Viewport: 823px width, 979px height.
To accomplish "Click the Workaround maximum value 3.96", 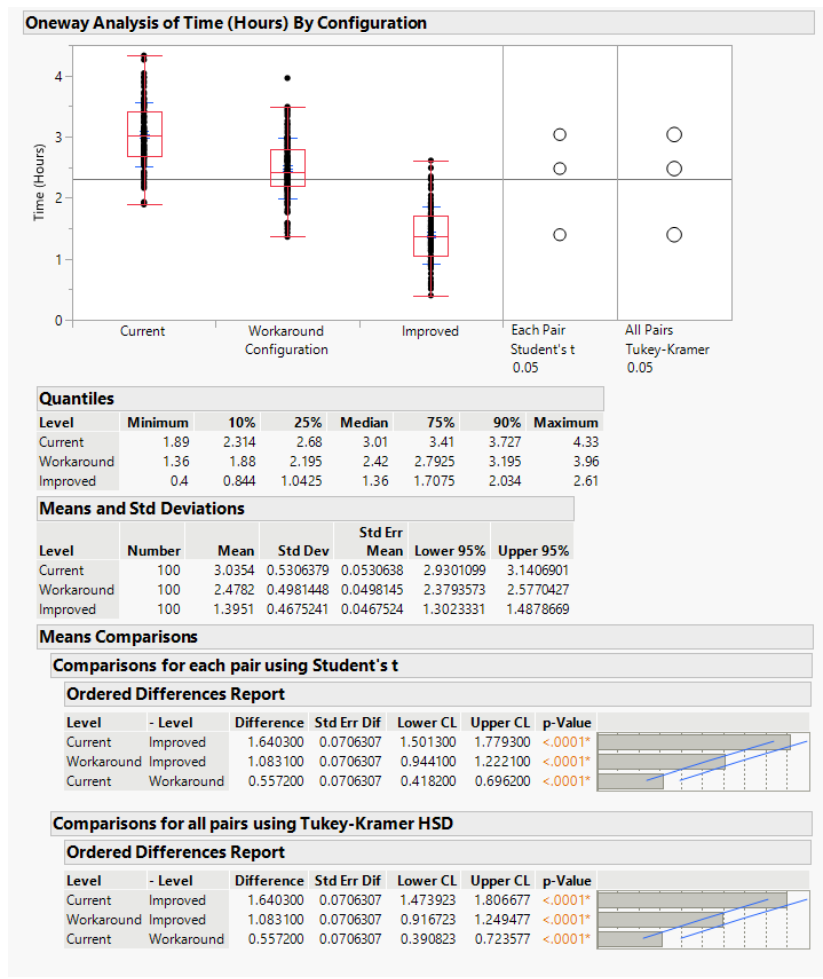I will tap(586, 461).
